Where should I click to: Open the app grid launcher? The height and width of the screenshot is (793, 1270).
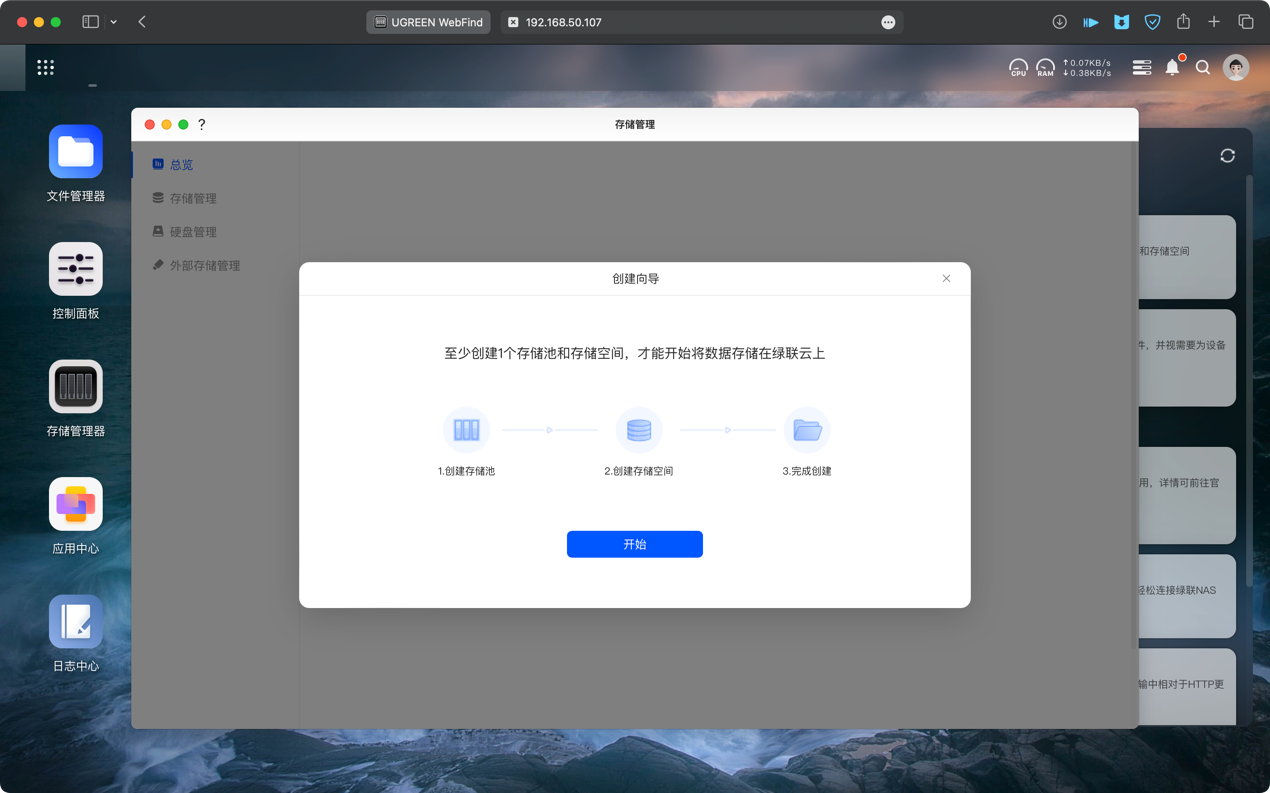(46, 67)
